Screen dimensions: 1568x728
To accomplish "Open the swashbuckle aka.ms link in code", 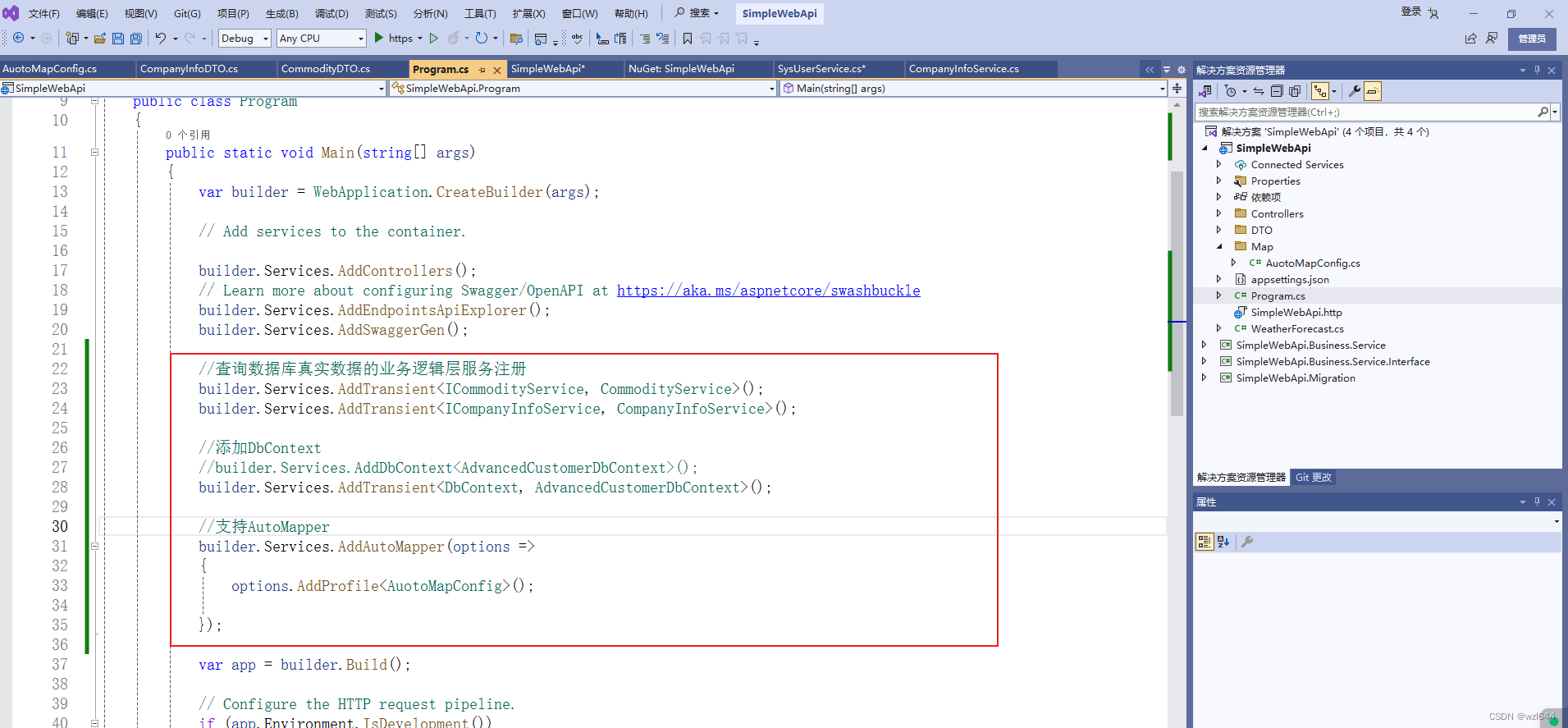I will (x=768, y=291).
